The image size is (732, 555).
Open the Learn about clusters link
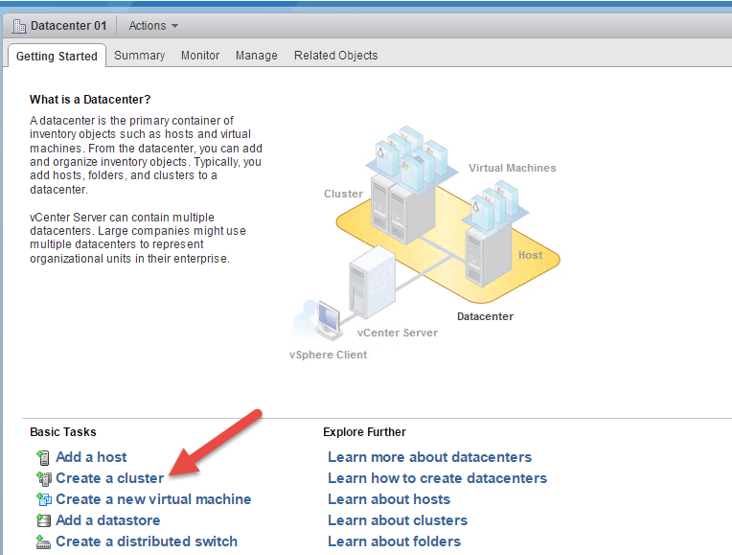click(397, 520)
